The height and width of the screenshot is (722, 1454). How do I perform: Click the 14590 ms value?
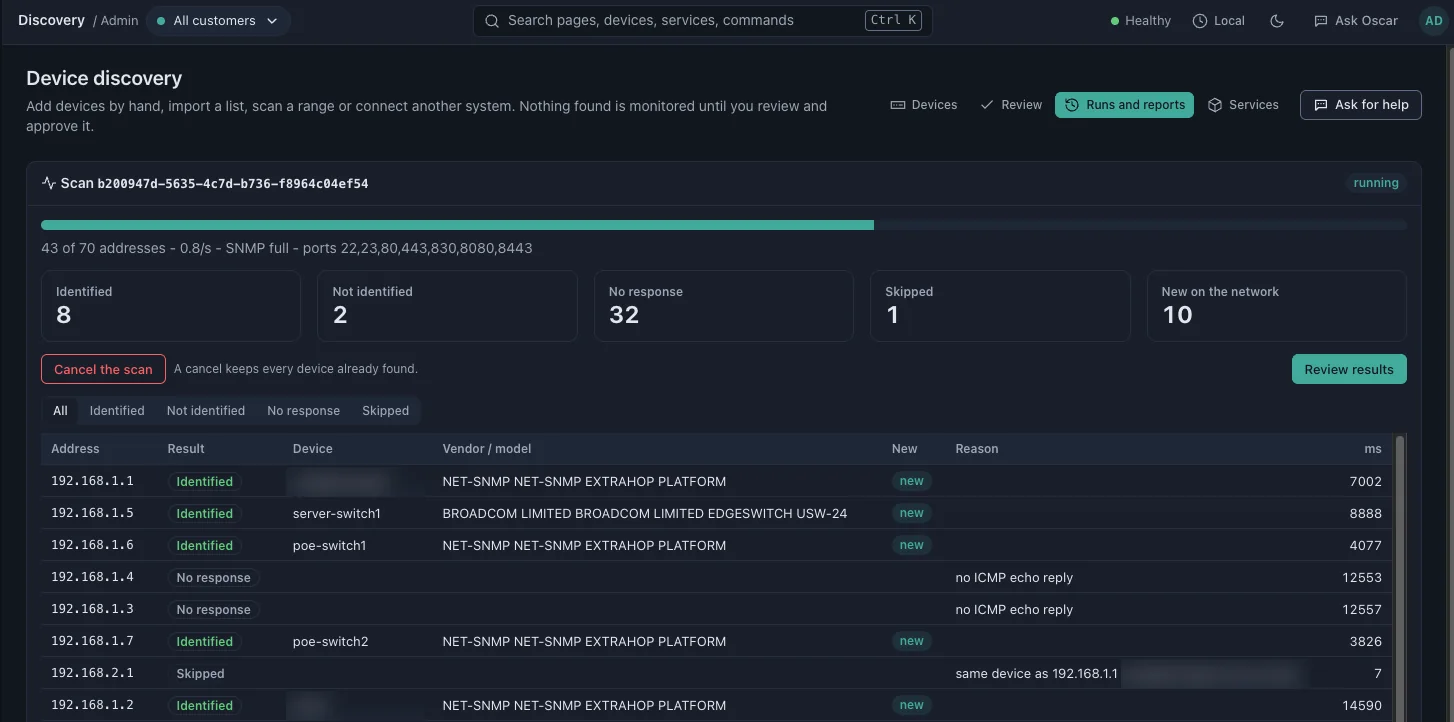pyautogui.click(x=1362, y=705)
